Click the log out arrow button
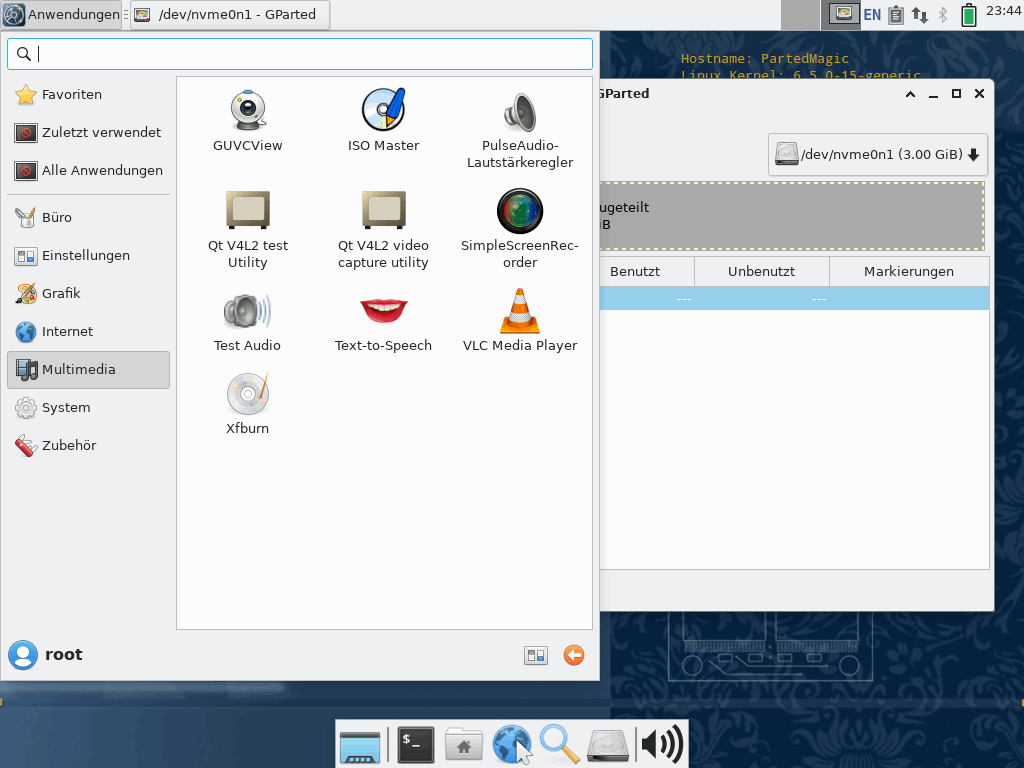 [x=573, y=655]
